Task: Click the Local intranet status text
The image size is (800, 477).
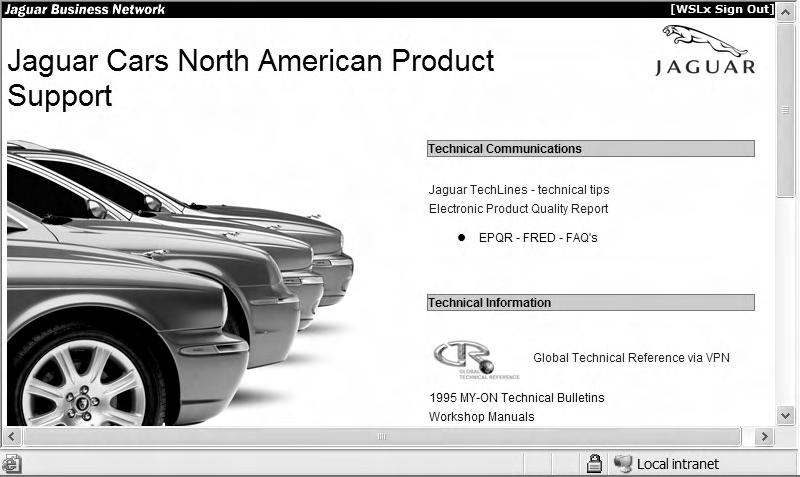Action: [x=678, y=464]
